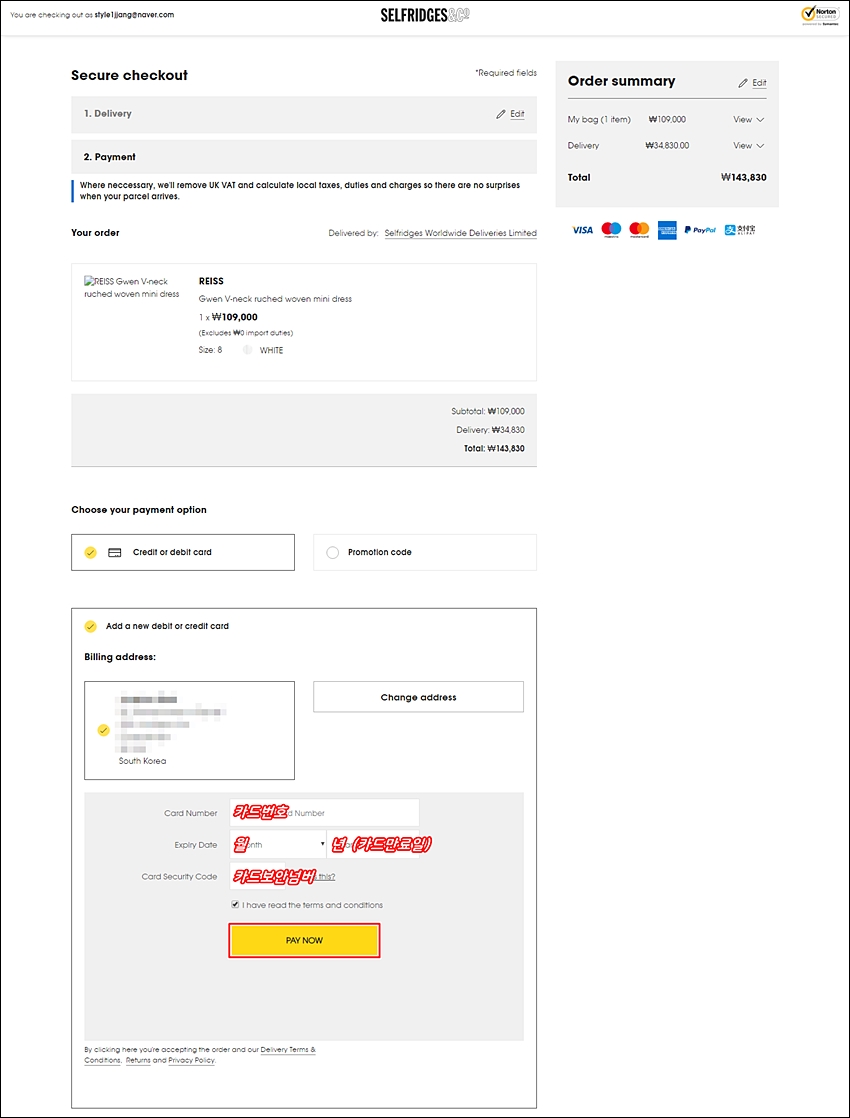Screen dimensions: 850x1118
Task: Open the 1. Delivery section
Action: (304, 114)
